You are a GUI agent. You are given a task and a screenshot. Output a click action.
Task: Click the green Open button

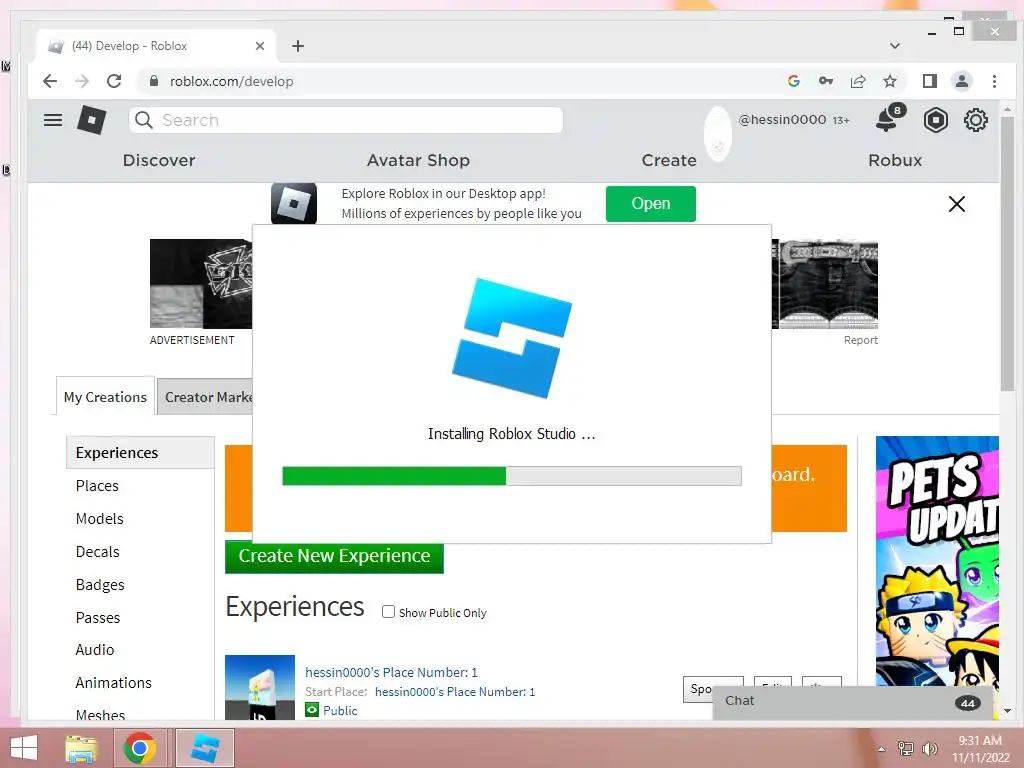pyautogui.click(x=650, y=204)
